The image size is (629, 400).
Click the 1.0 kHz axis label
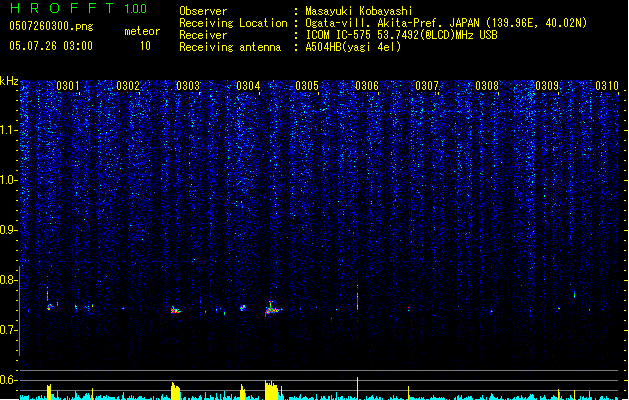pos(9,180)
